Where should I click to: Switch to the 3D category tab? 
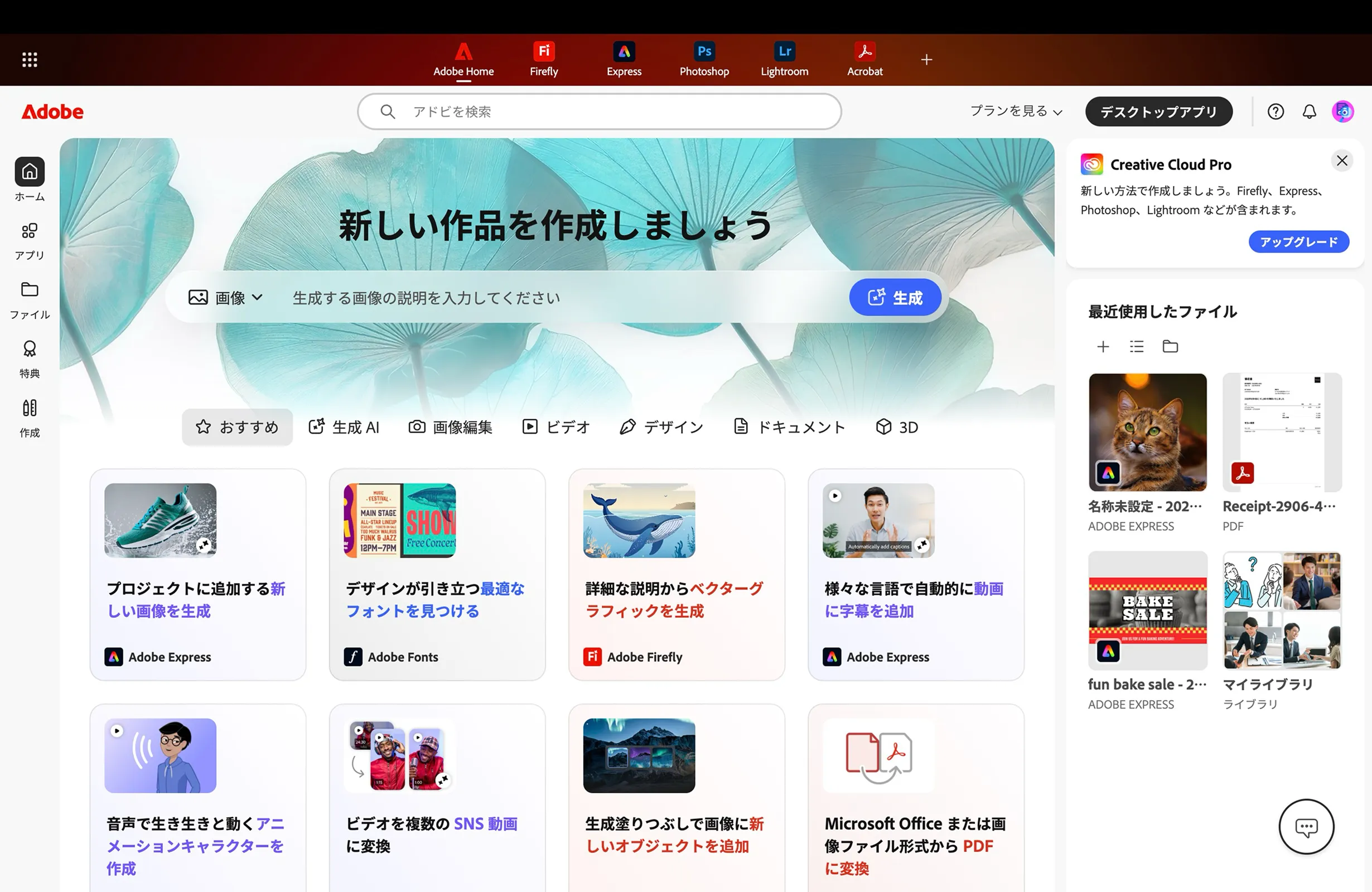pyautogui.click(x=896, y=427)
